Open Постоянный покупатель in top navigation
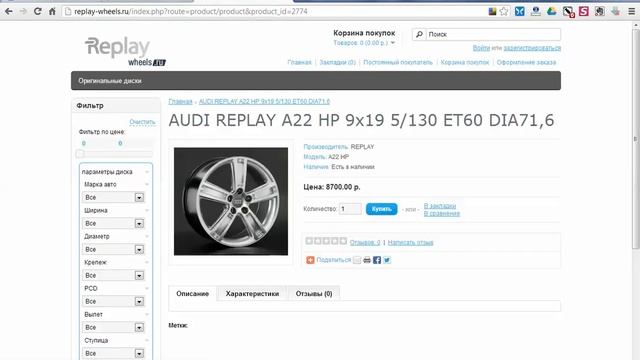This screenshot has width=640, height=360. click(x=398, y=62)
